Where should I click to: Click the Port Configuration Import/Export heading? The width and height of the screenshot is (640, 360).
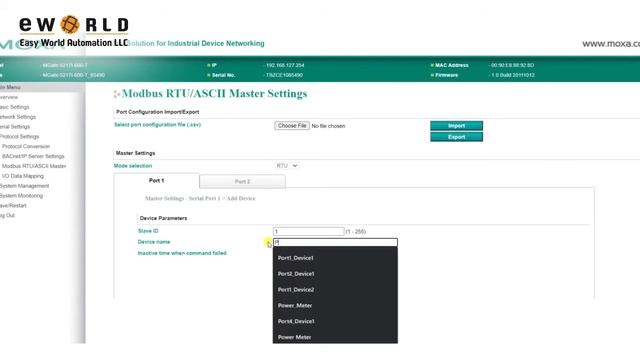click(158, 112)
